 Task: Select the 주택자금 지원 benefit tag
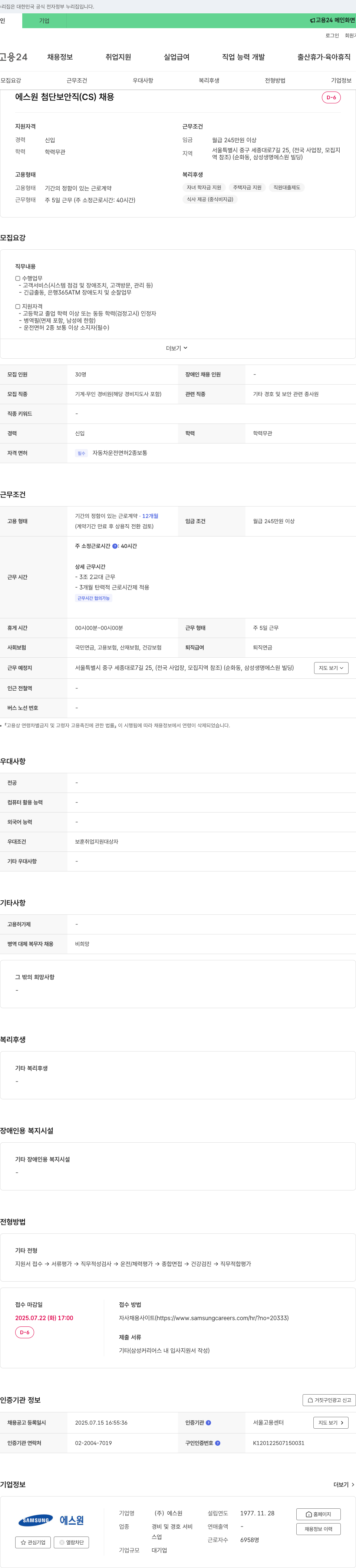[247, 187]
